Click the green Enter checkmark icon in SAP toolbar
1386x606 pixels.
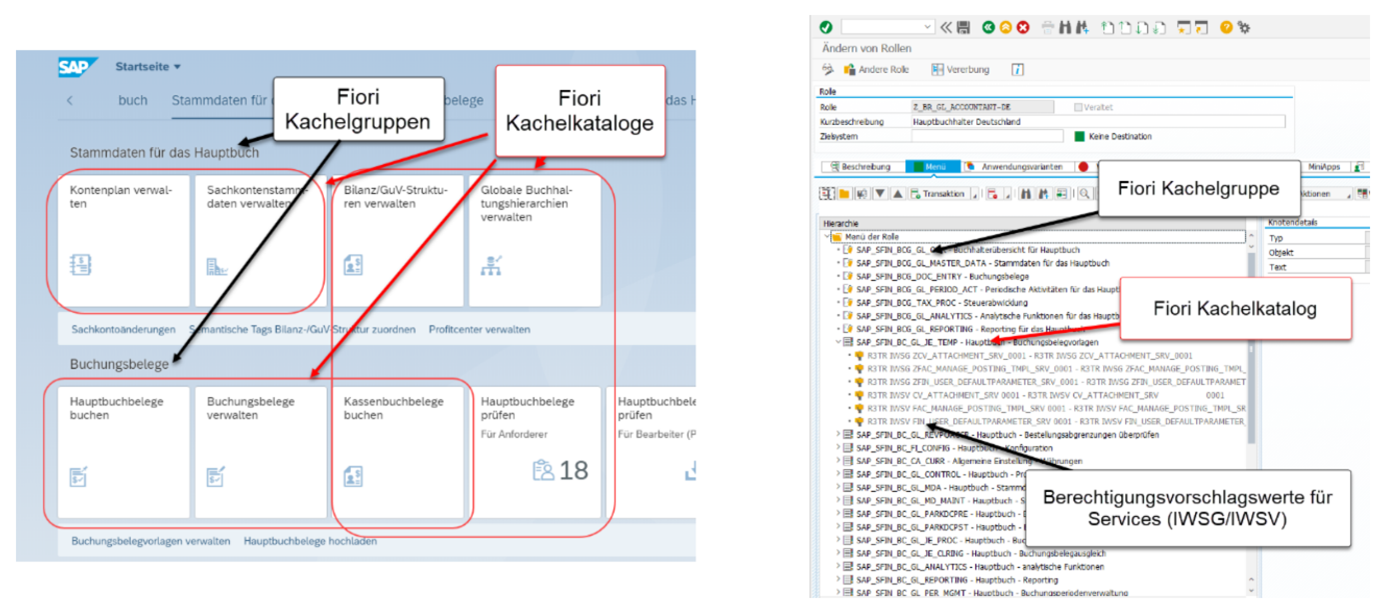pyautogui.click(x=826, y=27)
